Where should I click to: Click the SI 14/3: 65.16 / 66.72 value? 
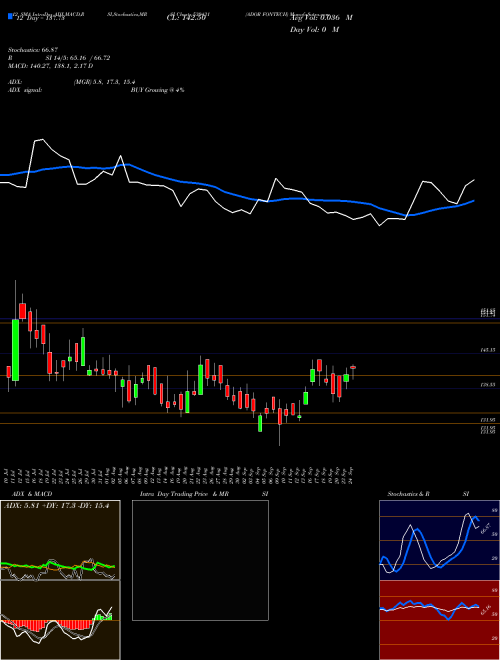pos(78,58)
